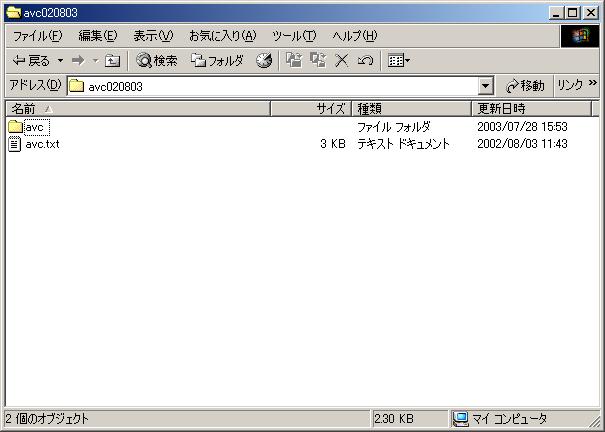Screen dimensions: 605x432
Task: Click the Undo toolbar icon
Action: point(365,61)
